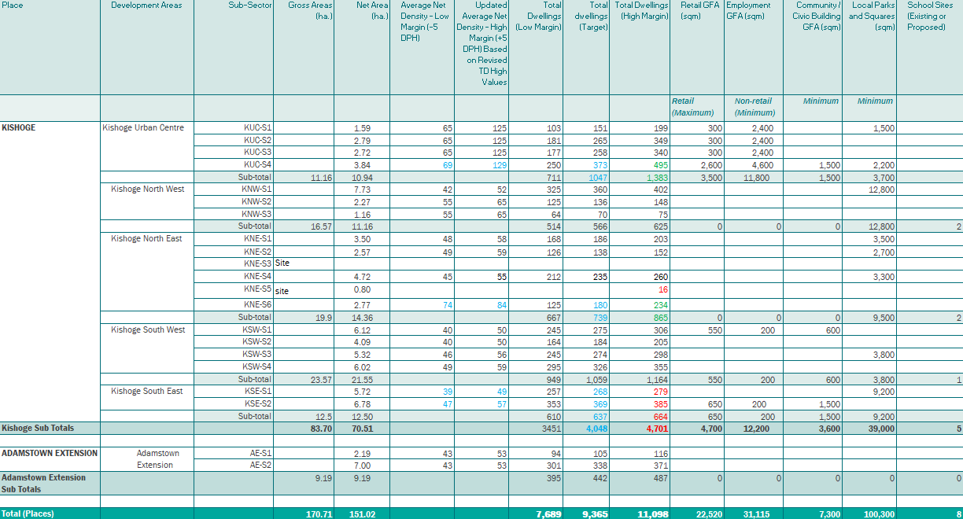Screen dimensions: 963x519
Task: Select the 11,800 employment sub-total cell
Action: pyautogui.click(x=757, y=178)
